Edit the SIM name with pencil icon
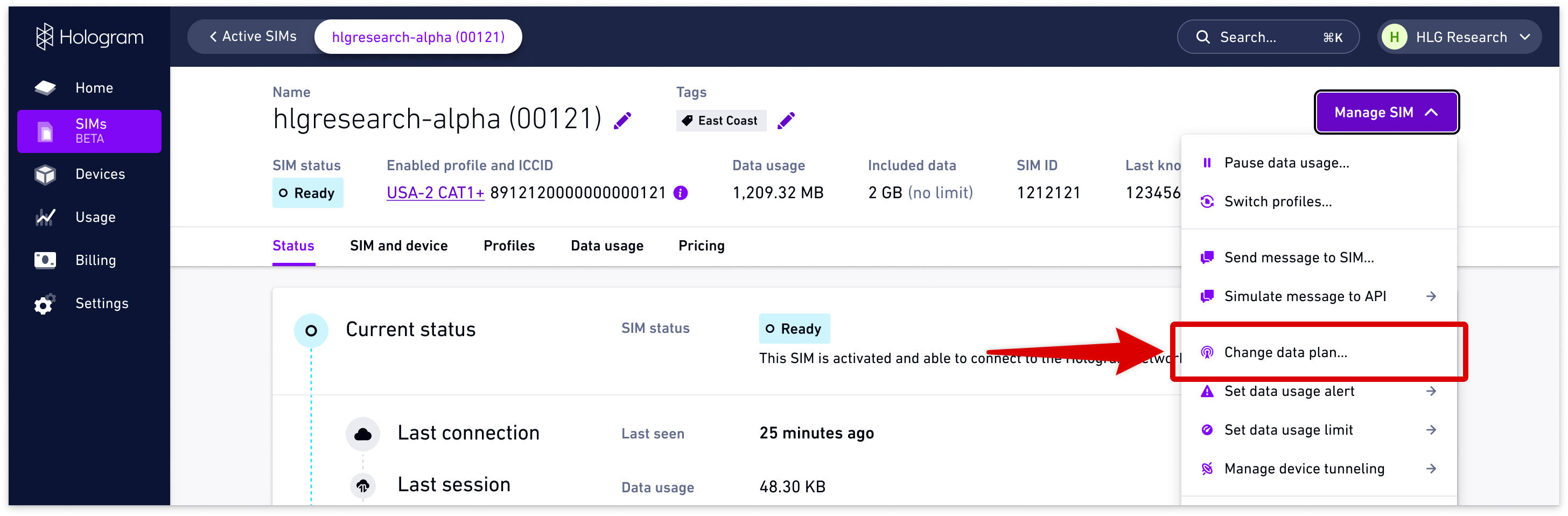This screenshot has width=1568, height=516. point(622,120)
